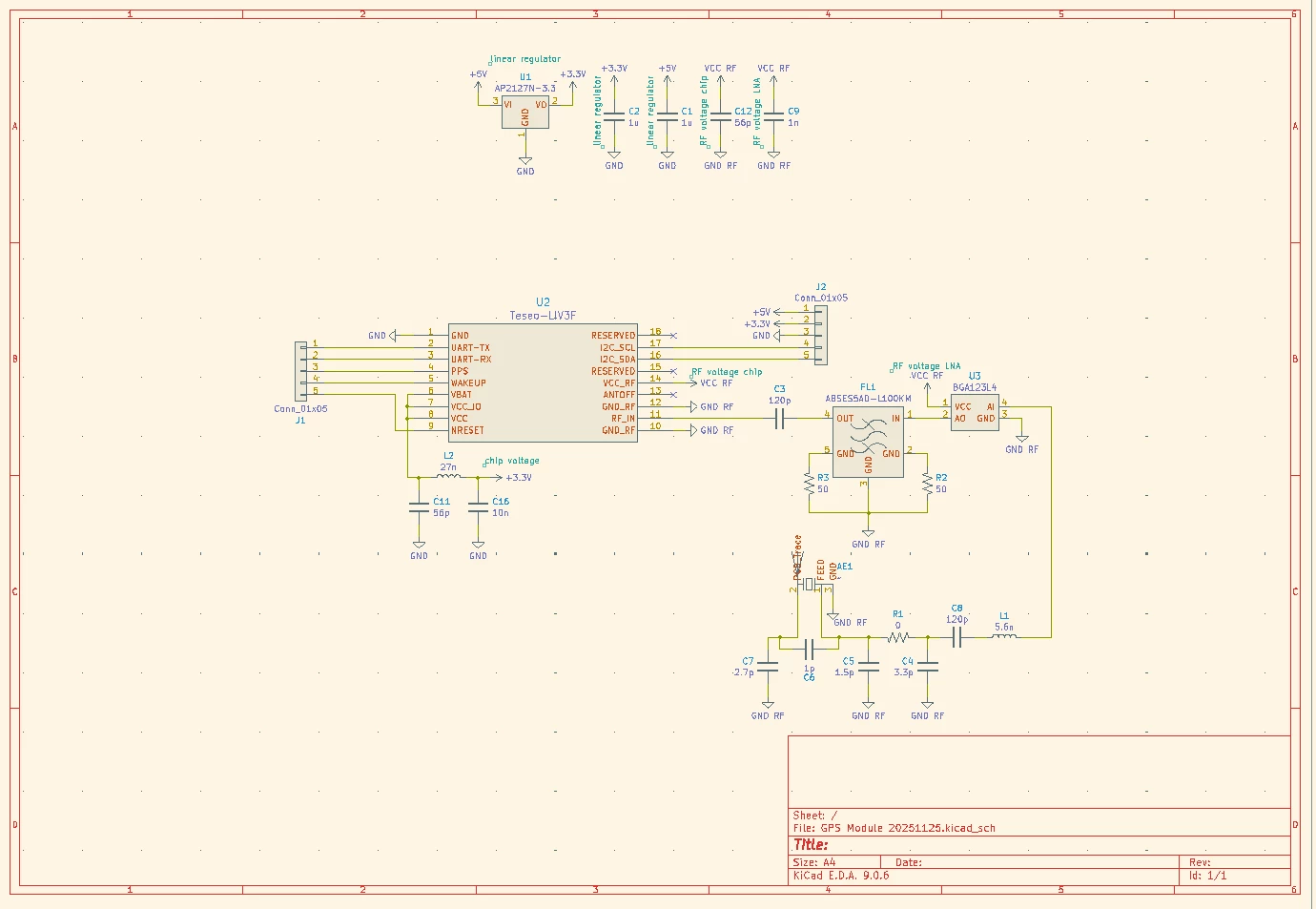Select the U1 AP2127N-3.3 regulator symbol

pyautogui.click(x=525, y=112)
